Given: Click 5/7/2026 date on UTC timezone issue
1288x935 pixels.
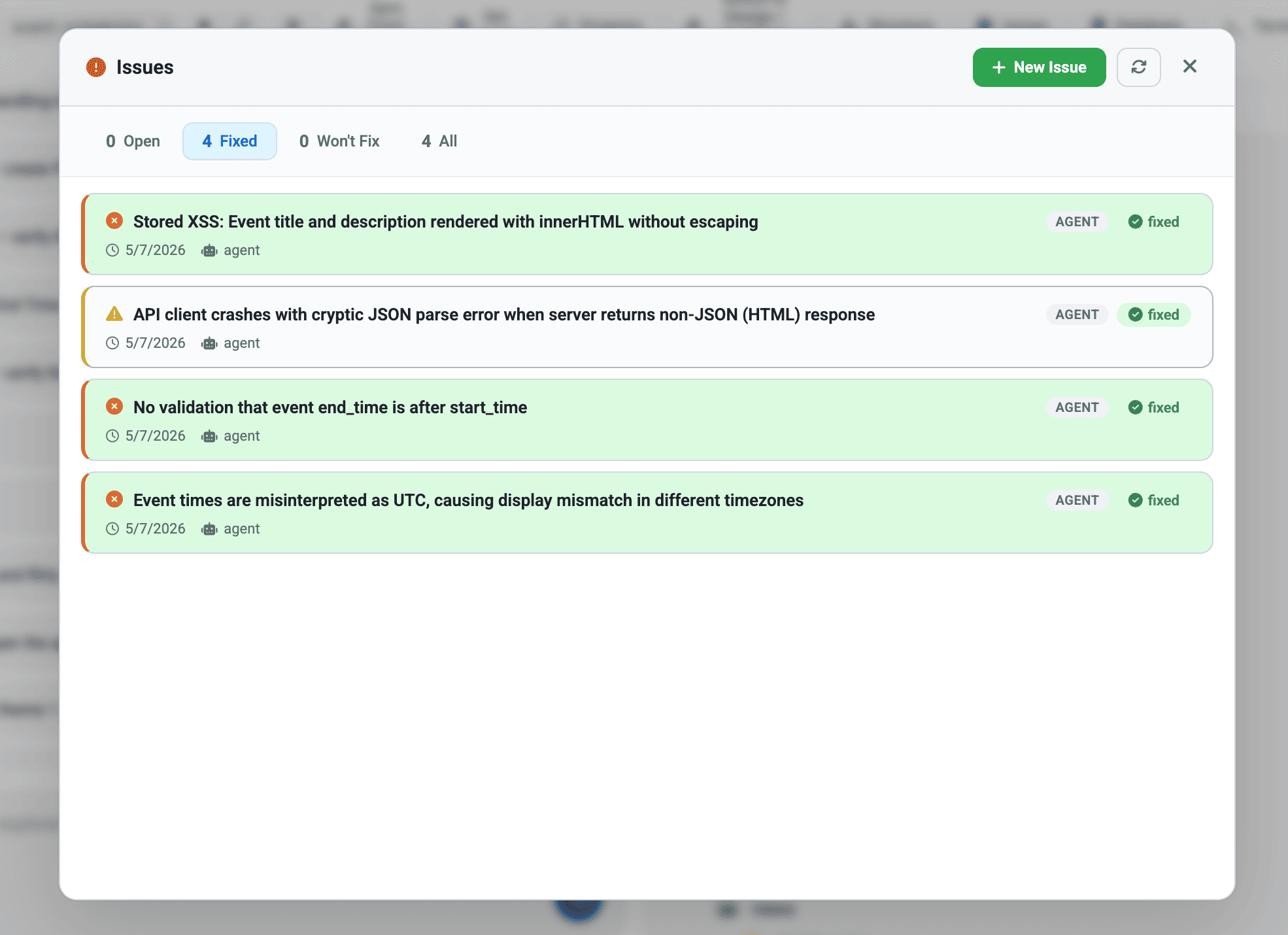Looking at the screenshot, I should click(156, 529).
